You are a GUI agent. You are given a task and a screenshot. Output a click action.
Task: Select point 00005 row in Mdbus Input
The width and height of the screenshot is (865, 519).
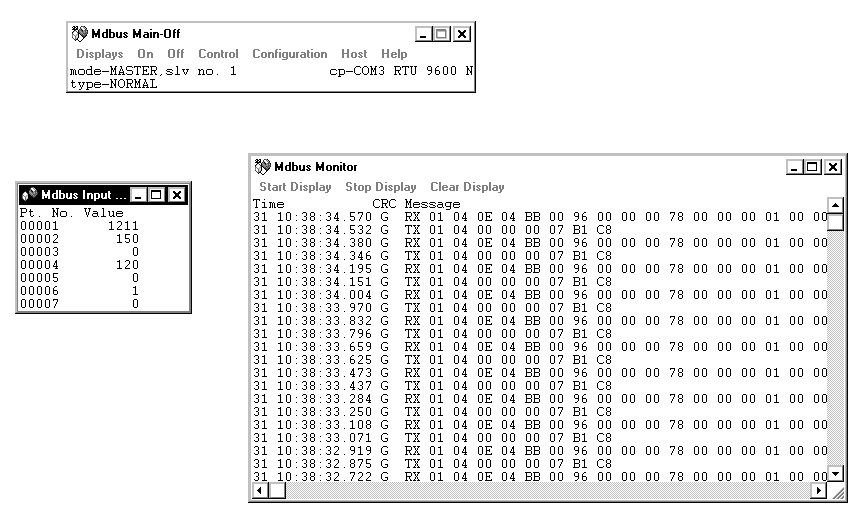(x=79, y=278)
